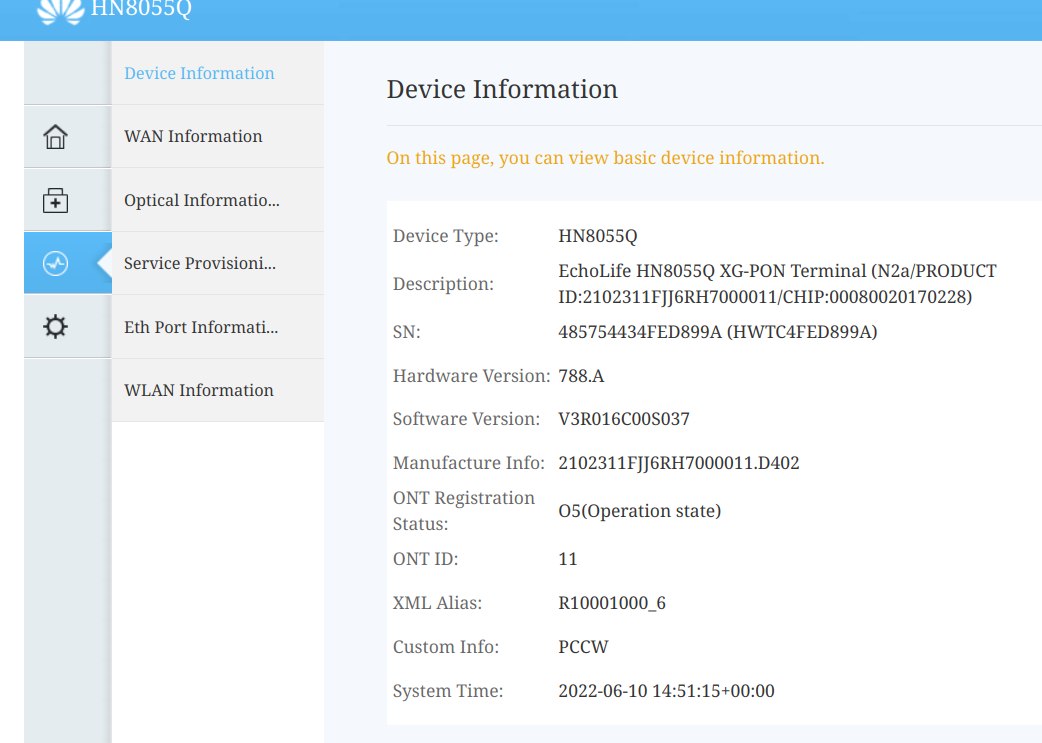1042x743 pixels.
Task: Select Software Version value V3R016C00S037
Action: point(624,419)
